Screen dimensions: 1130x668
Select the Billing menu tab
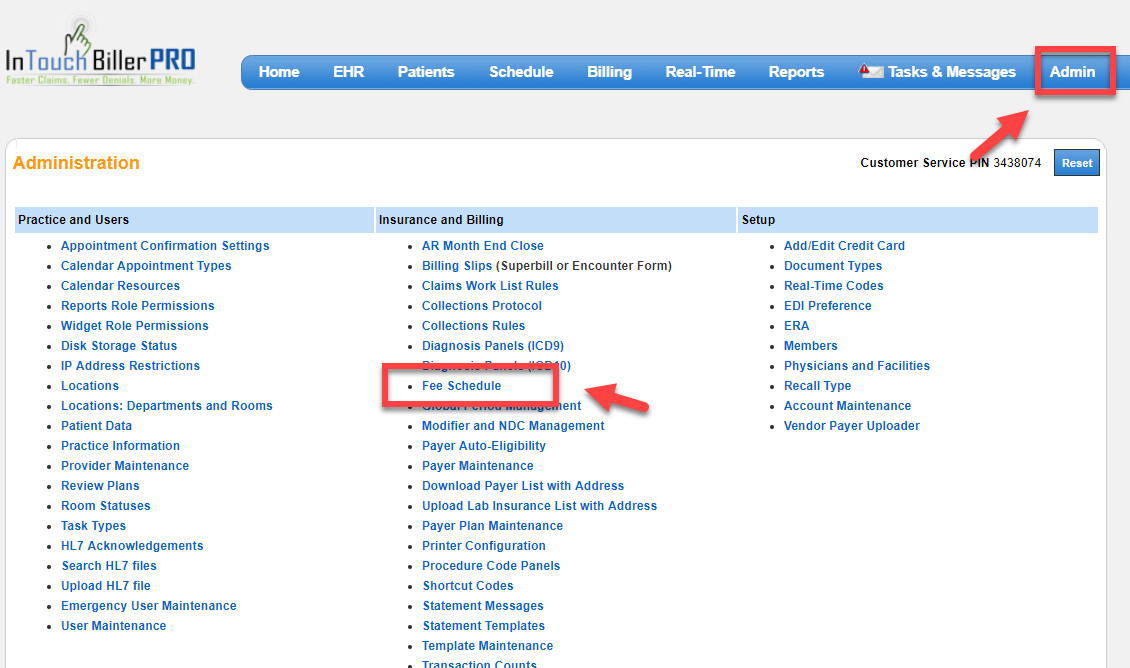click(609, 72)
